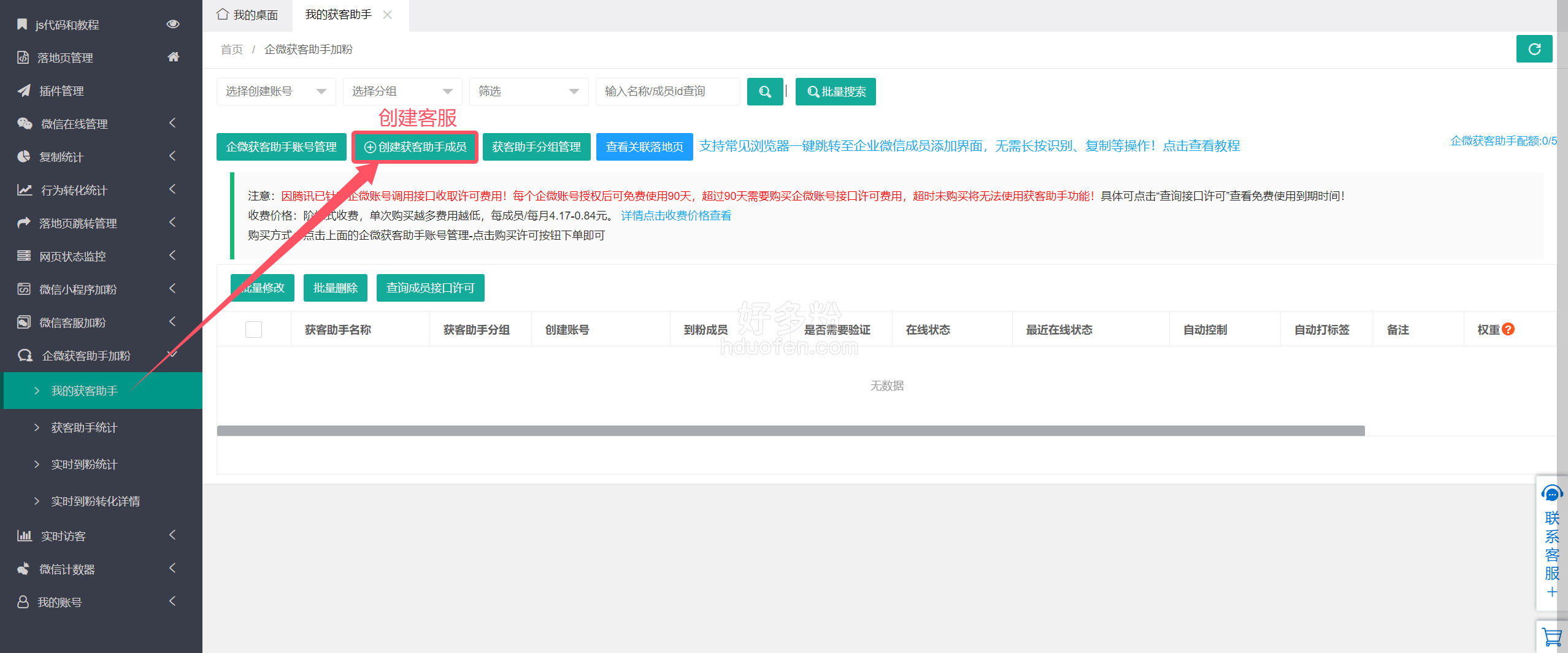Click the share arrow icon for 落地页跳转管理
The image size is (1568, 653).
point(24,223)
